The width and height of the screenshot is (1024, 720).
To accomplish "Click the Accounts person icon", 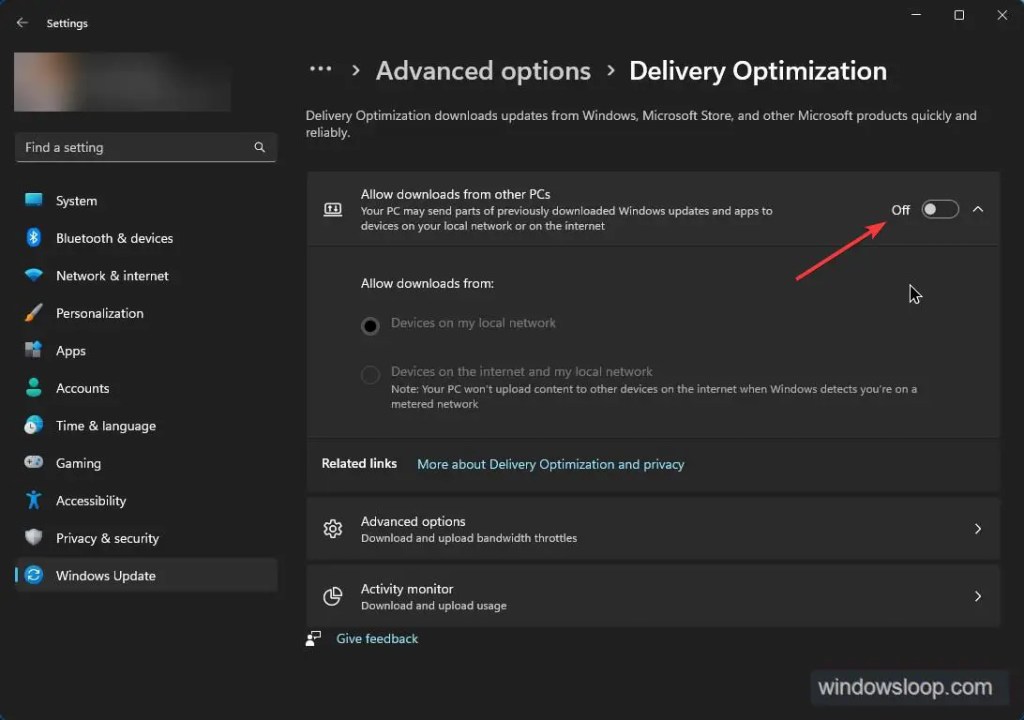I will pyautogui.click(x=33, y=387).
